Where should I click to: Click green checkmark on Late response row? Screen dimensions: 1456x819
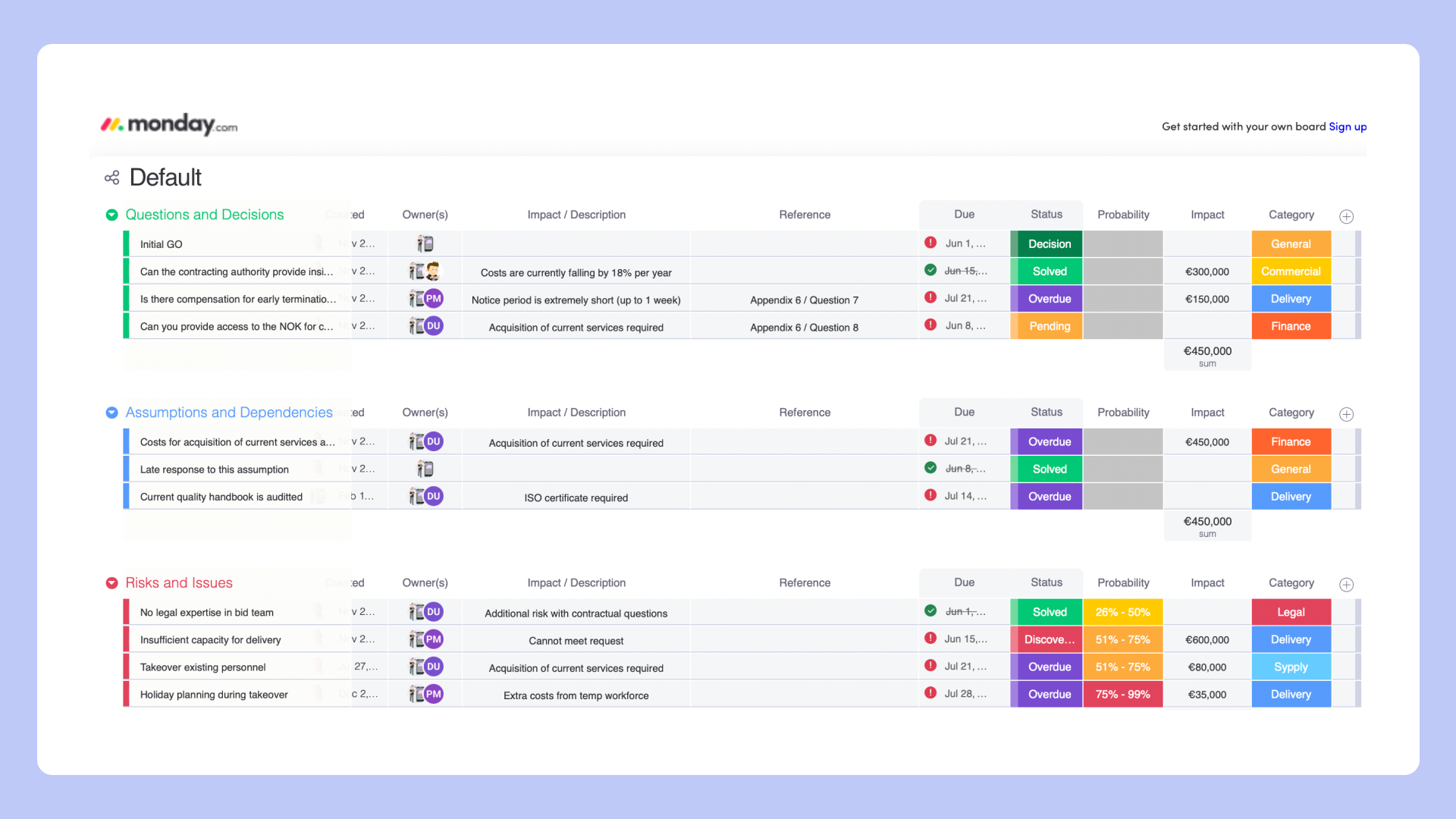click(x=930, y=468)
